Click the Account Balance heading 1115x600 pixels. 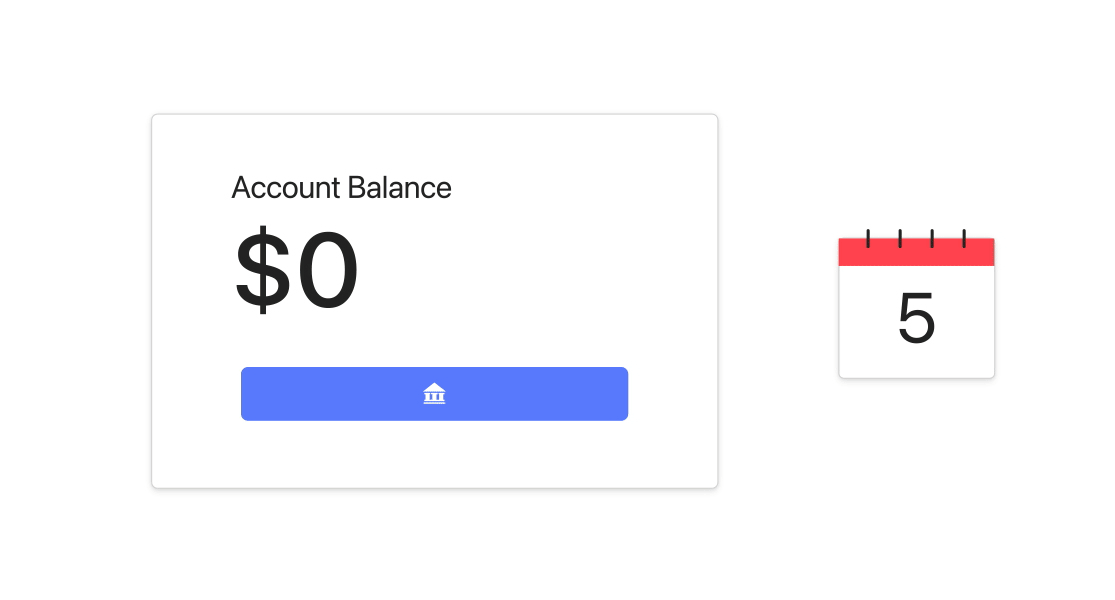click(x=341, y=188)
